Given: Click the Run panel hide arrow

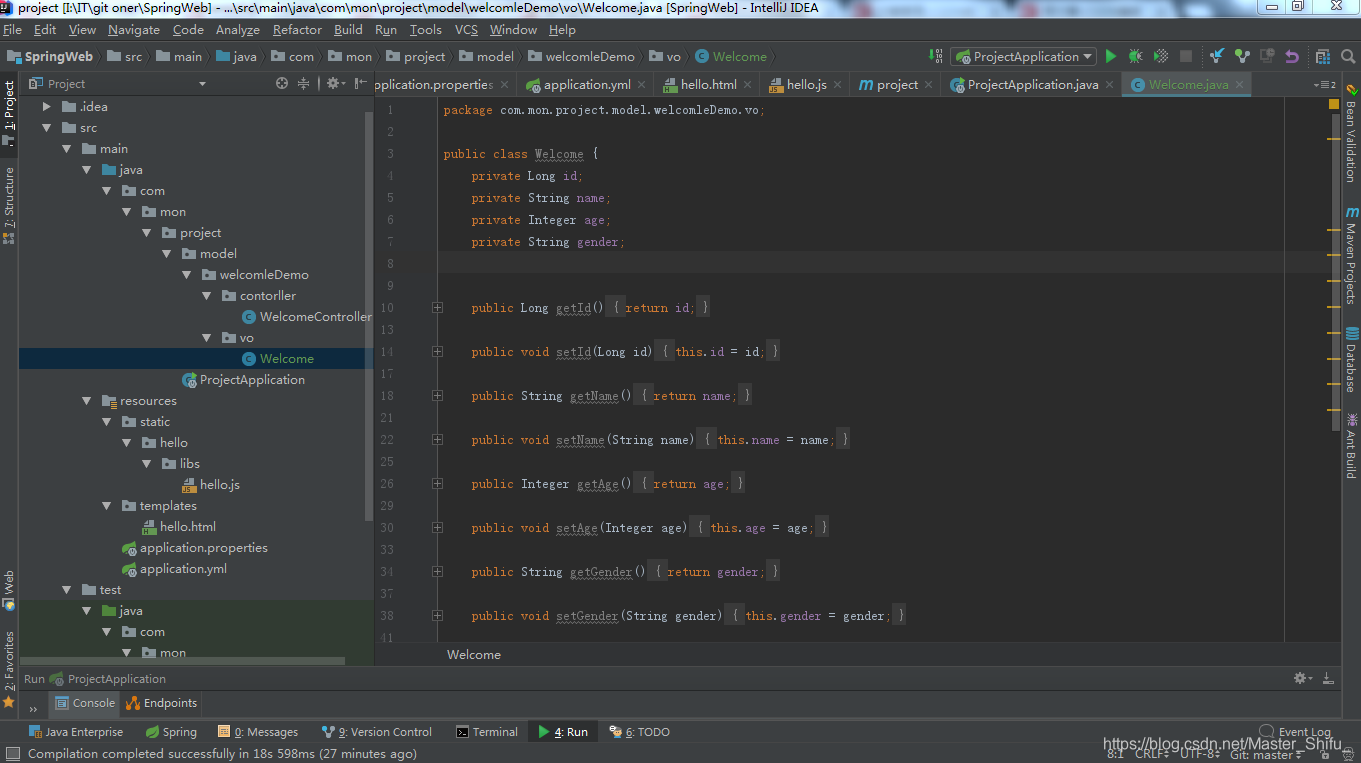Looking at the screenshot, I should [x=1329, y=678].
